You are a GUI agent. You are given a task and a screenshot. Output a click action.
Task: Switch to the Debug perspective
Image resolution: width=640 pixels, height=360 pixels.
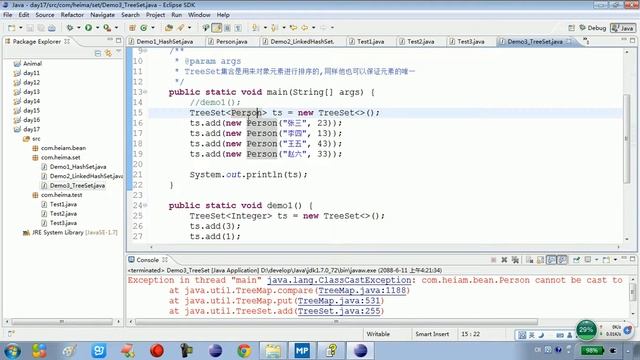coord(593,28)
